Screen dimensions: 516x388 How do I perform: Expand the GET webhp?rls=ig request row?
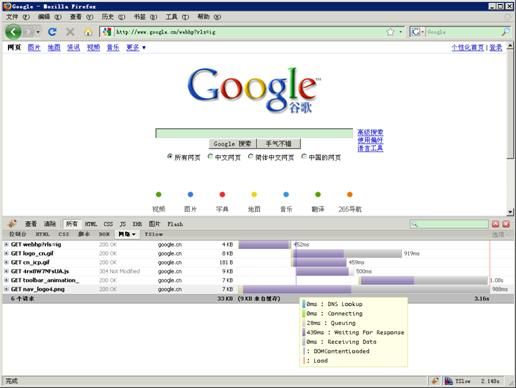coord(6,244)
